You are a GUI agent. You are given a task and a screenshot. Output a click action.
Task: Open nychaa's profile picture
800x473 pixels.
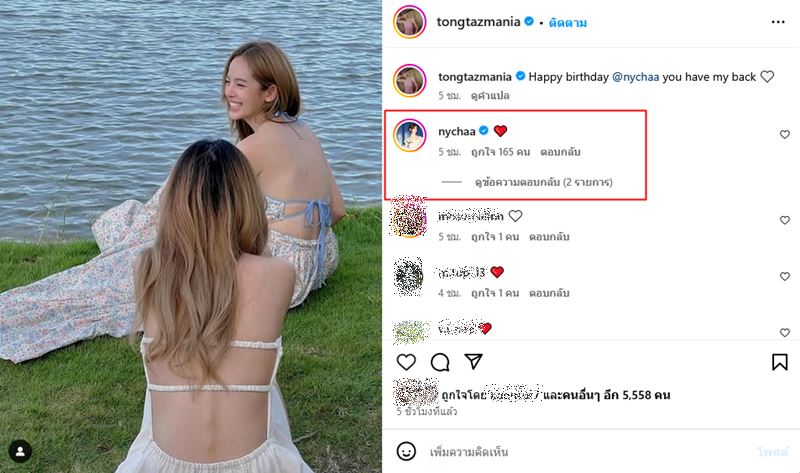pyautogui.click(x=410, y=137)
